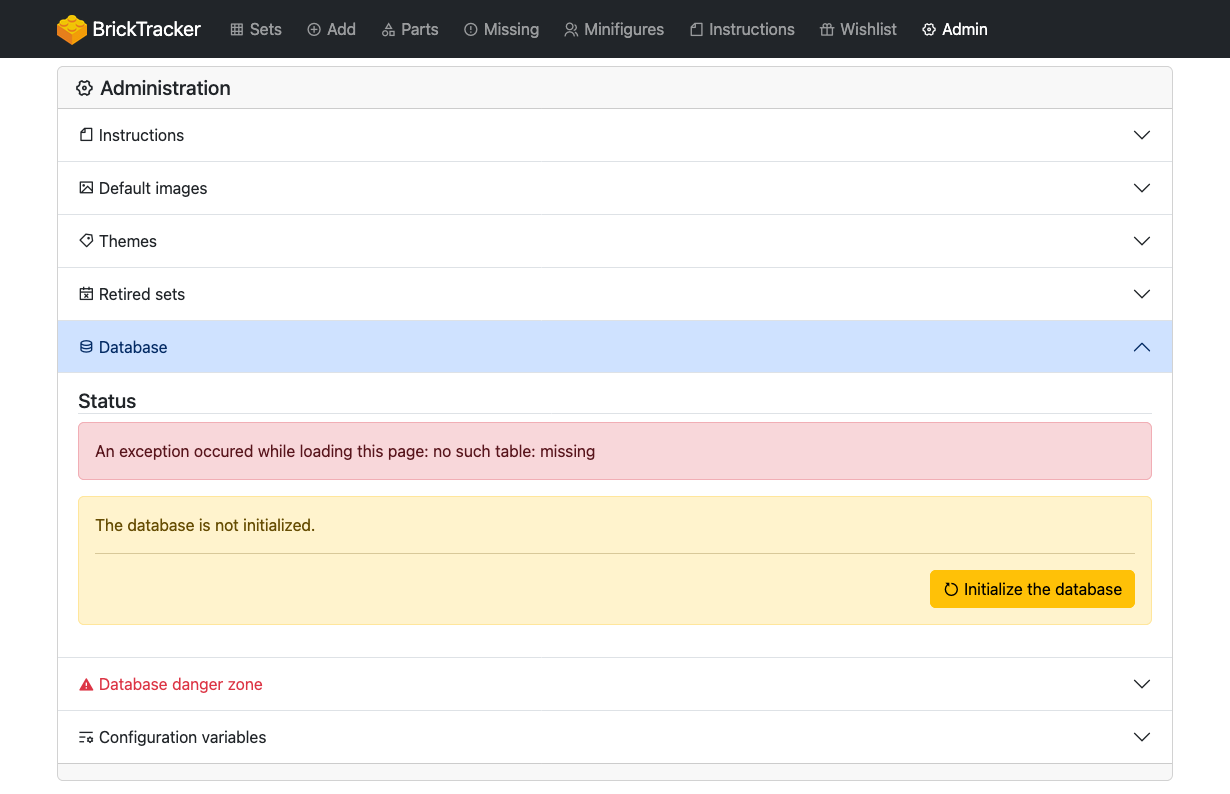Go to the Minifigures nav item

tap(614, 30)
